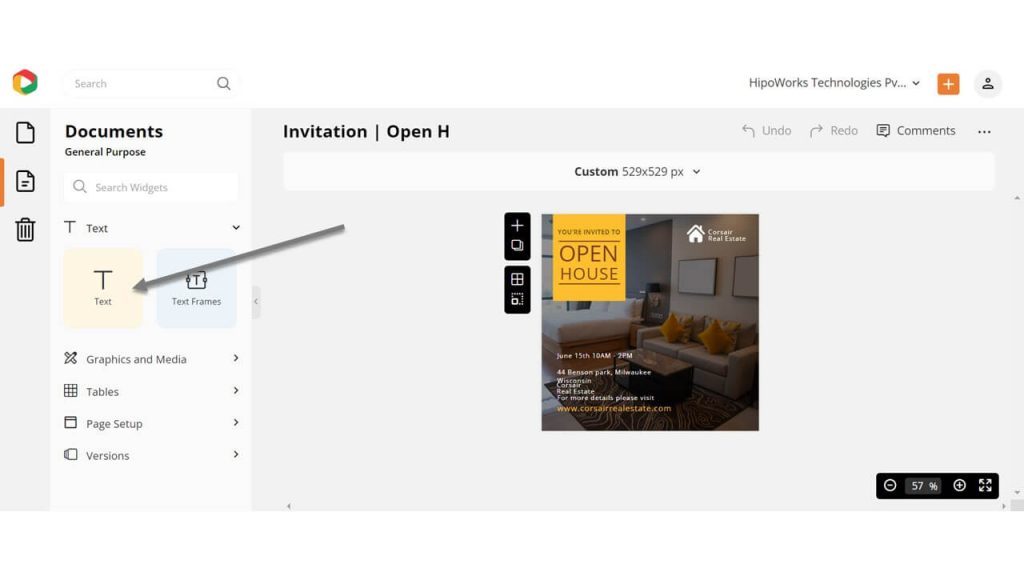The width and height of the screenshot is (1024, 576).
Task: Expand Graphics and Media section
Action: [x=152, y=359]
